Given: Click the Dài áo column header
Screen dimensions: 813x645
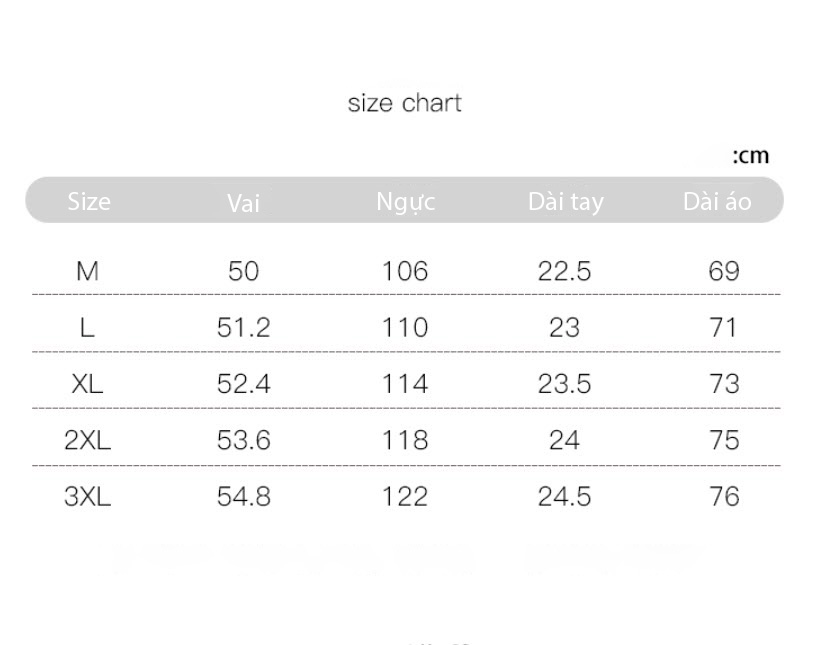Looking at the screenshot, I should [x=717, y=201].
